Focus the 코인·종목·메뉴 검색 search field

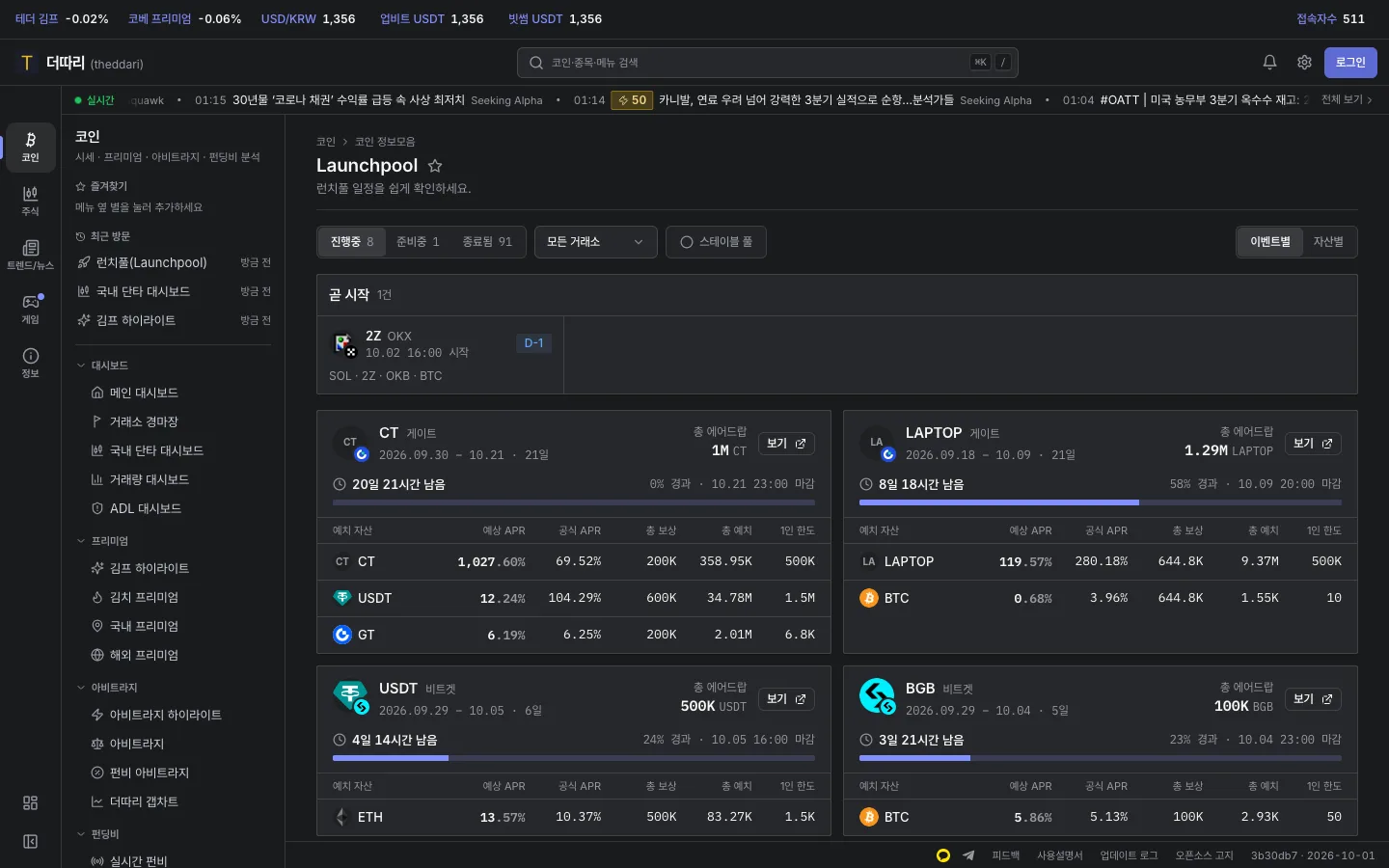(x=768, y=63)
